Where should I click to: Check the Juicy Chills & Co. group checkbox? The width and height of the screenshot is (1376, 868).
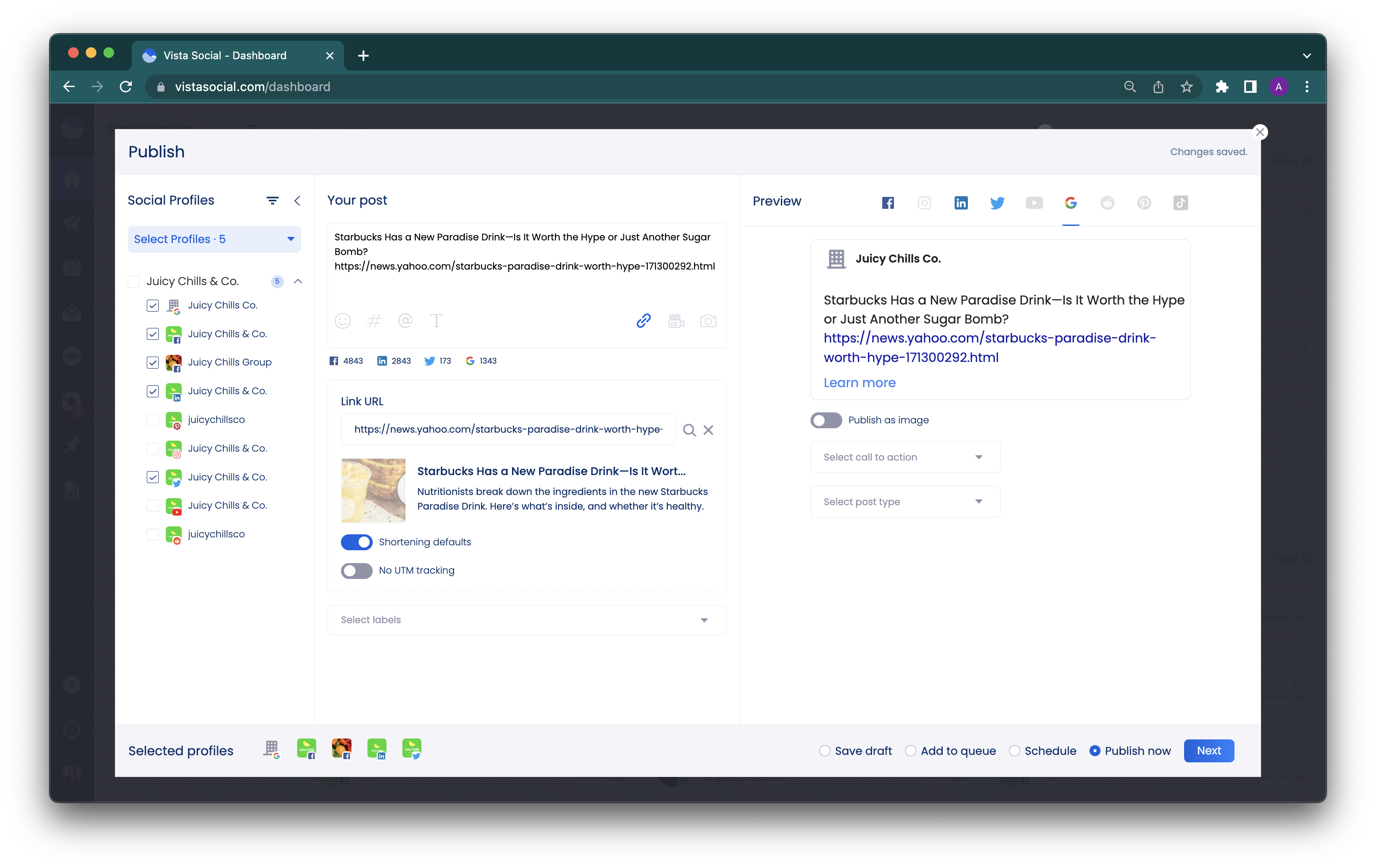pos(134,282)
